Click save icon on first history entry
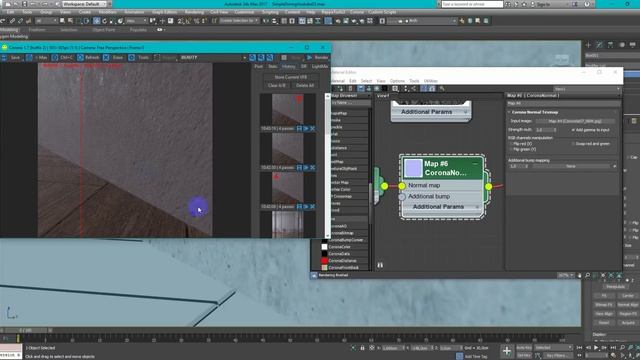 pos(299,129)
